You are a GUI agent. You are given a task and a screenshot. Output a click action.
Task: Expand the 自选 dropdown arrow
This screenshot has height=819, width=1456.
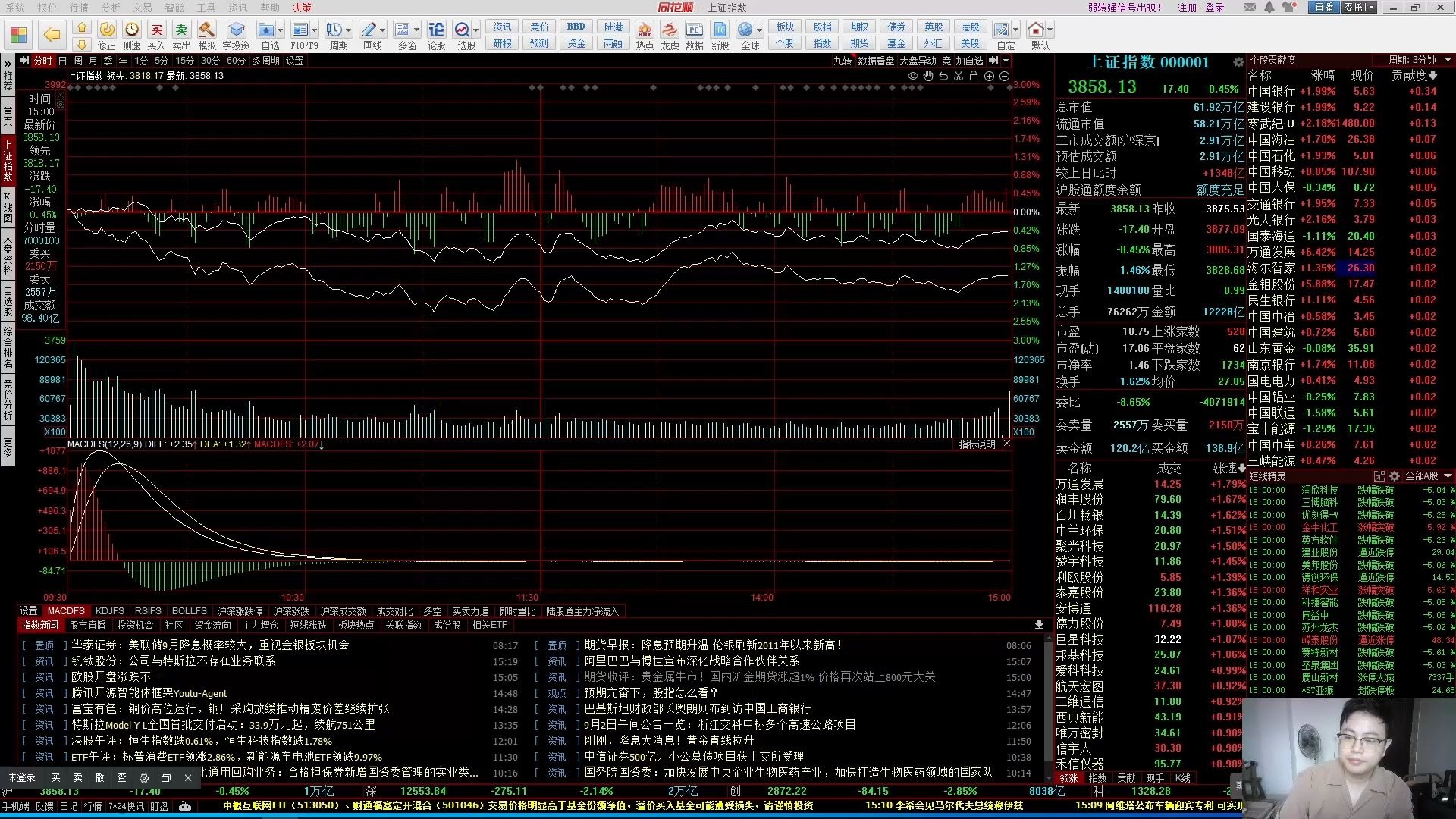click(280, 30)
